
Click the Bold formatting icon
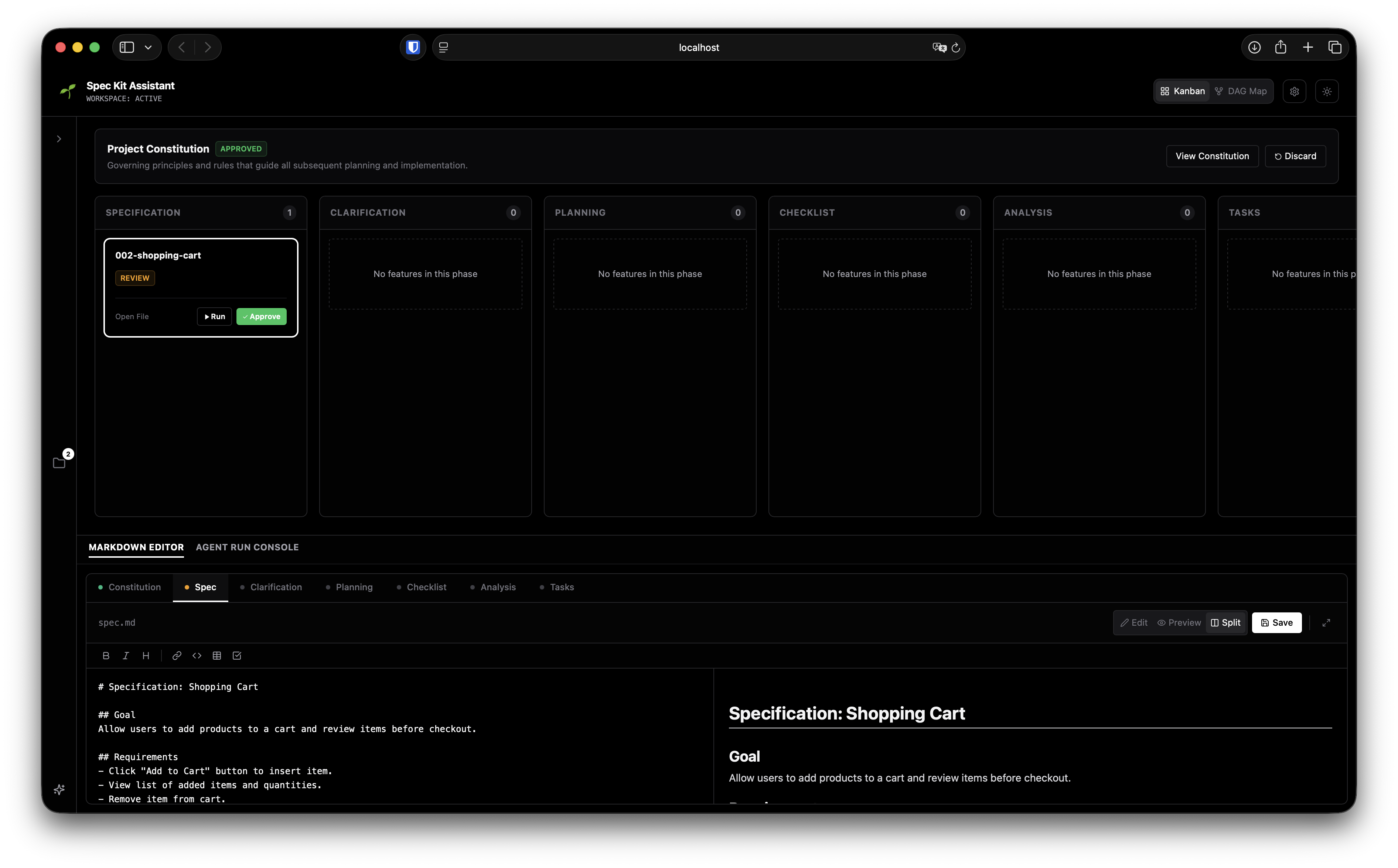(x=106, y=655)
